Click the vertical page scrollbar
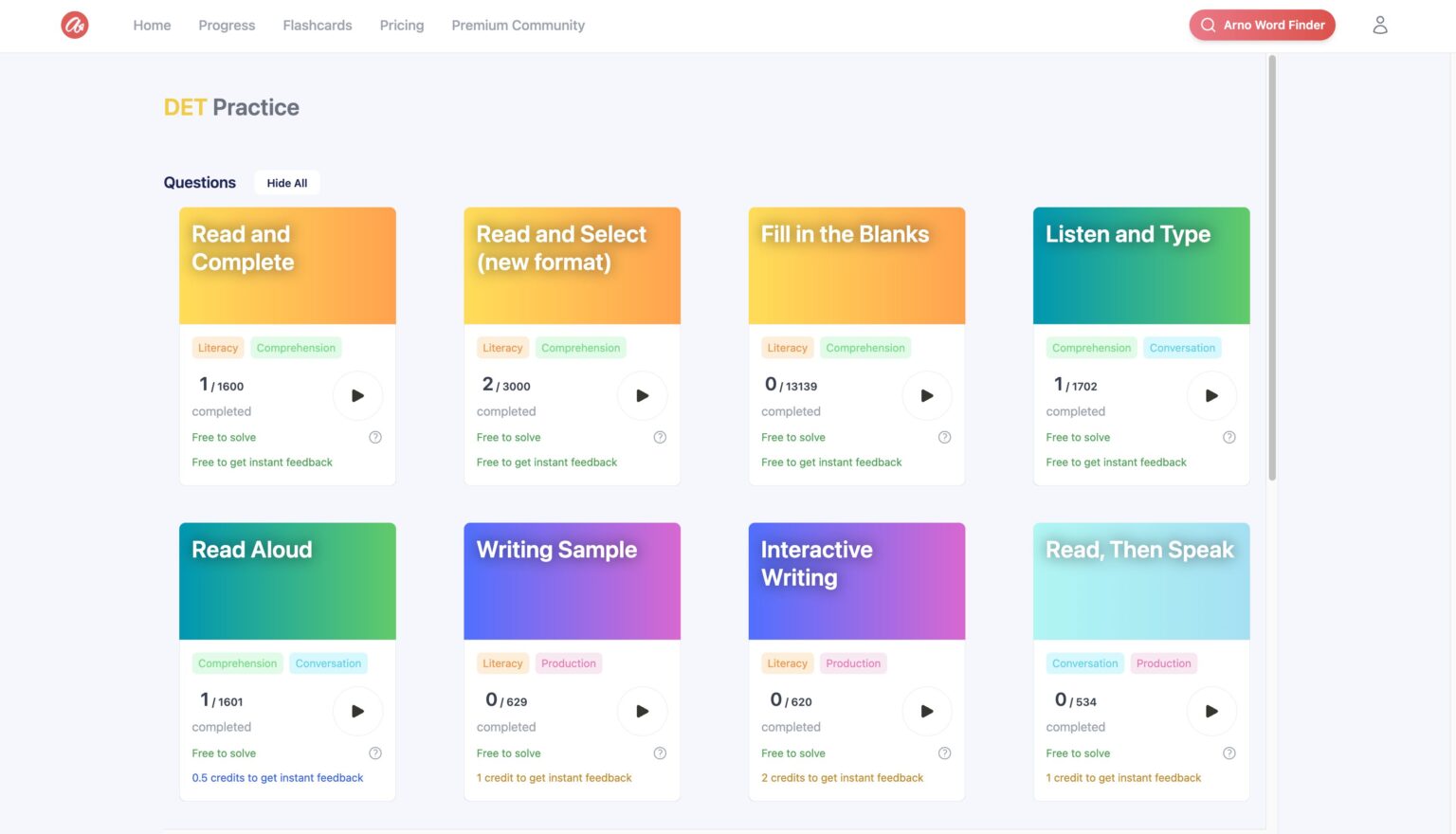 [x=1271, y=265]
